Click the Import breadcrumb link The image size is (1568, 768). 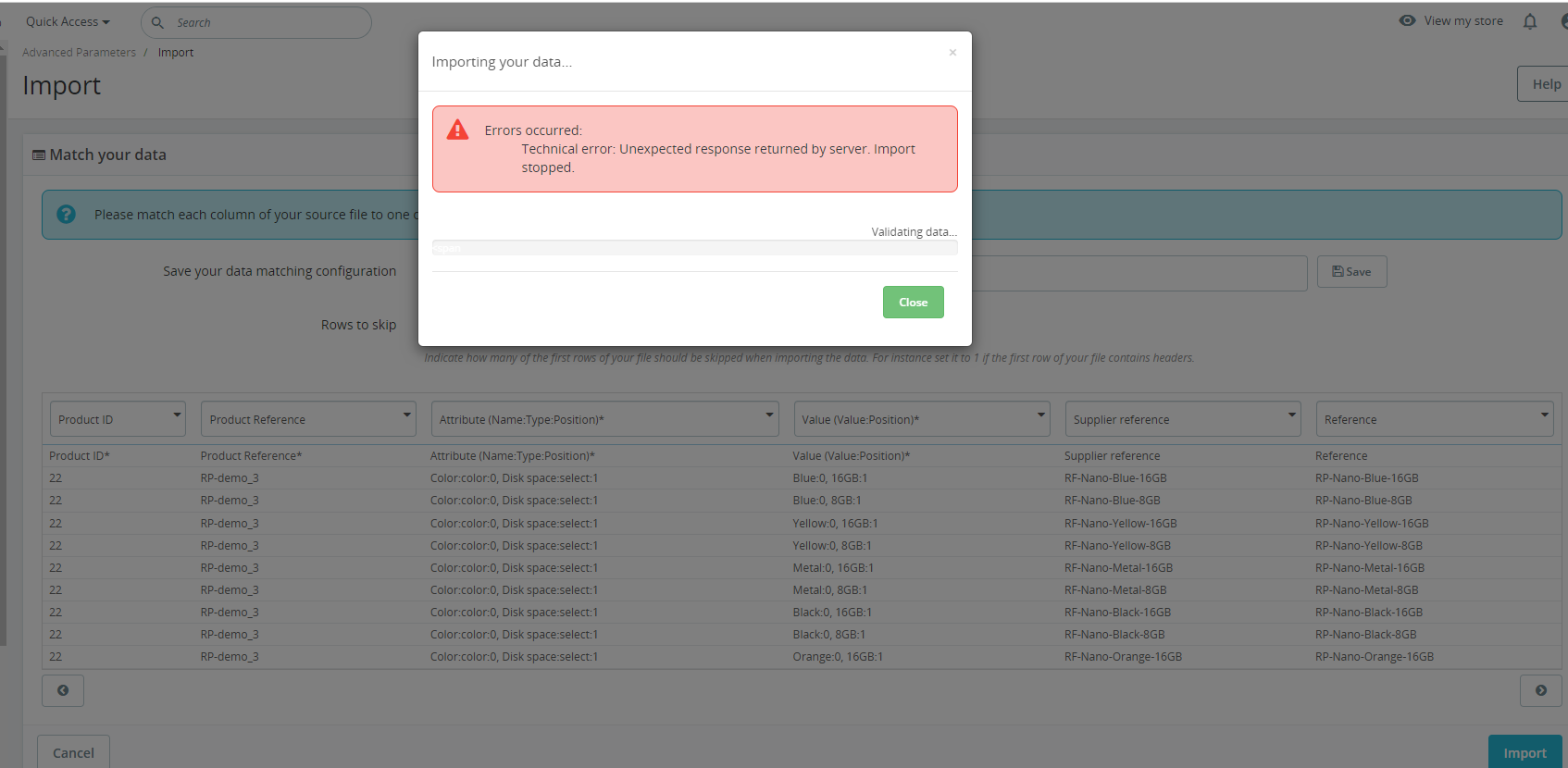[x=176, y=53]
